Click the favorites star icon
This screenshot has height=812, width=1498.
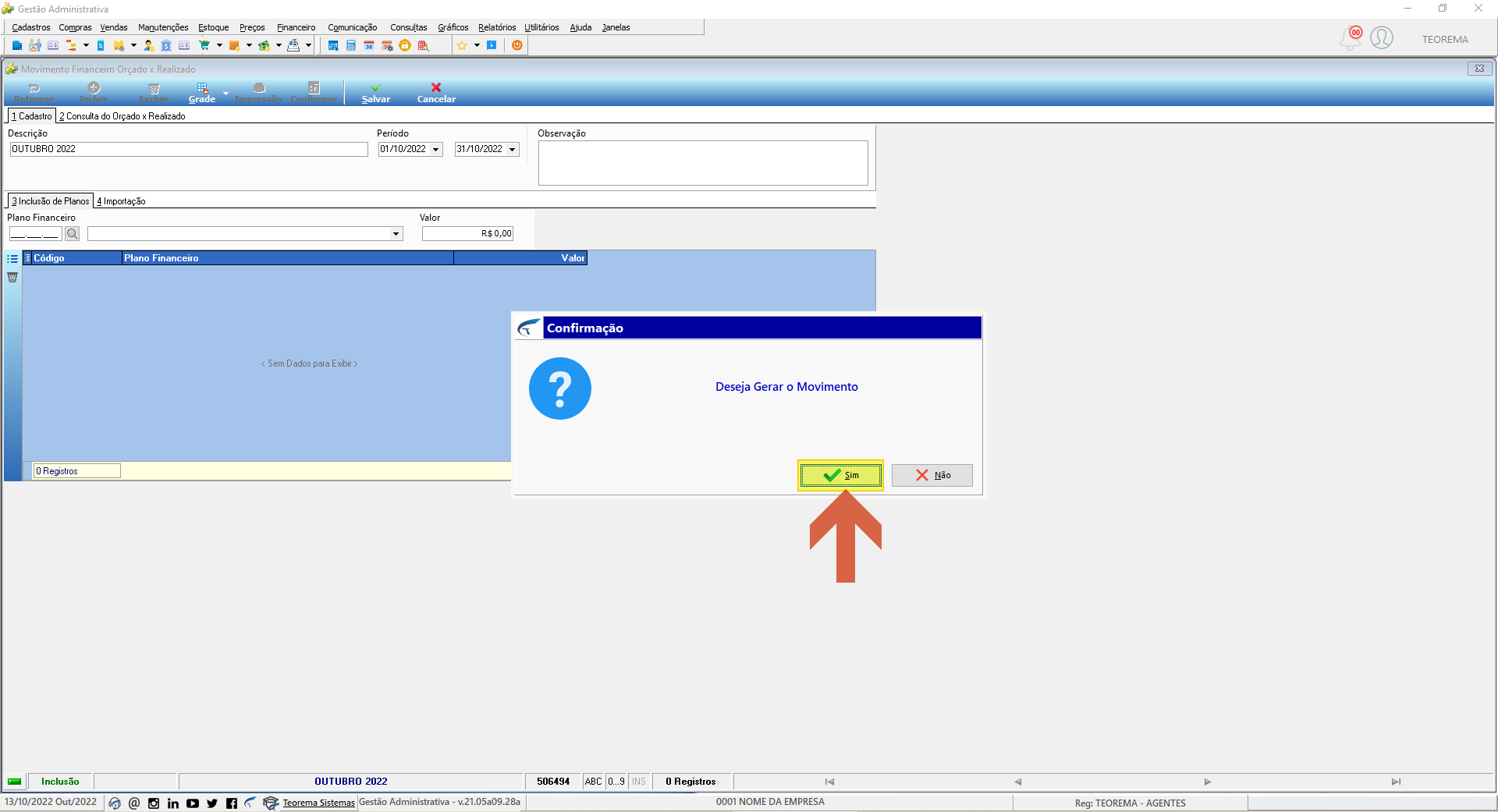(x=462, y=45)
